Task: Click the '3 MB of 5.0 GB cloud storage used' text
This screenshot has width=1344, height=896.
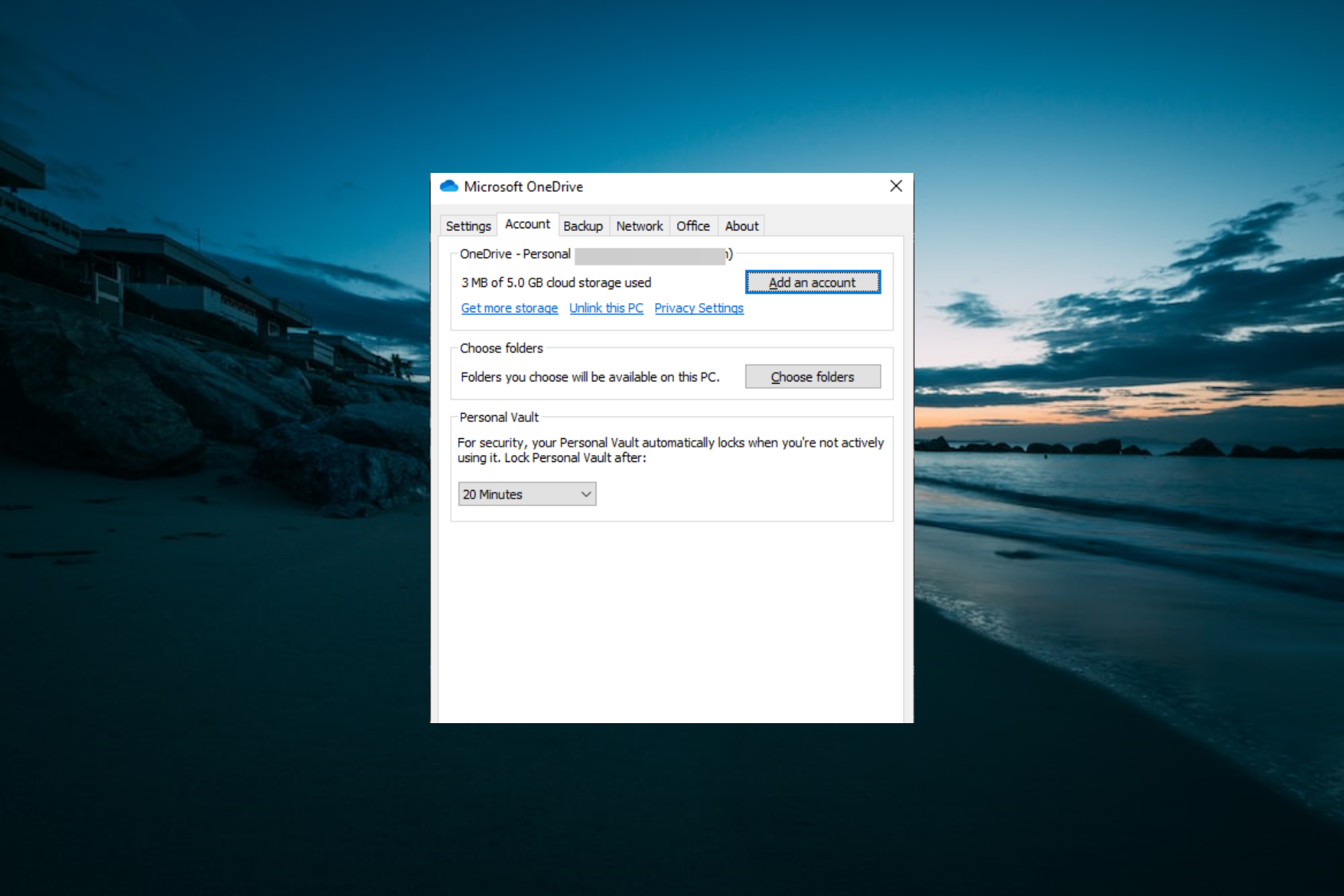Action: pos(556,283)
